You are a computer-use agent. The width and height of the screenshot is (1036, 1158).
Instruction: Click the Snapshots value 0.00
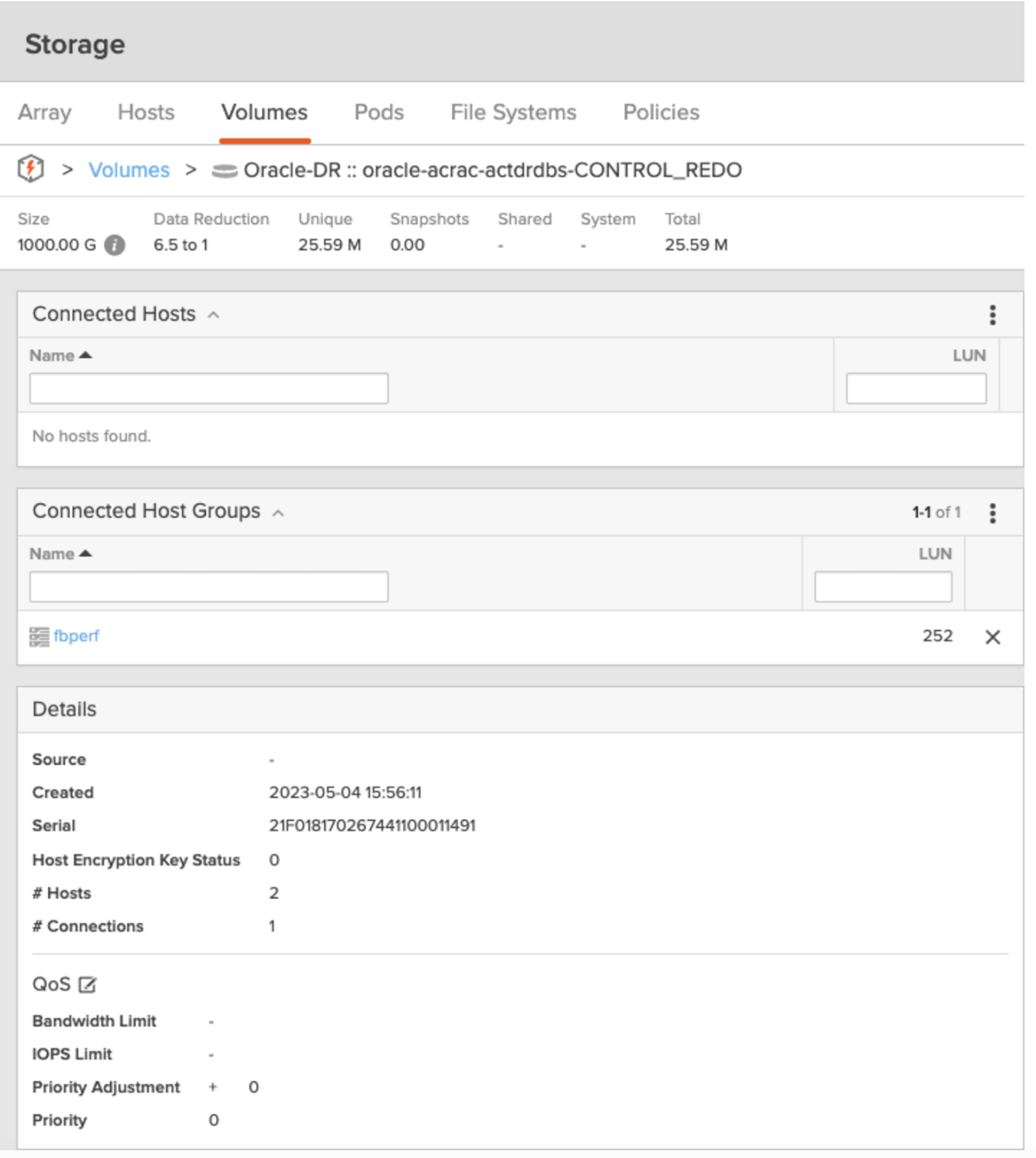[408, 245]
